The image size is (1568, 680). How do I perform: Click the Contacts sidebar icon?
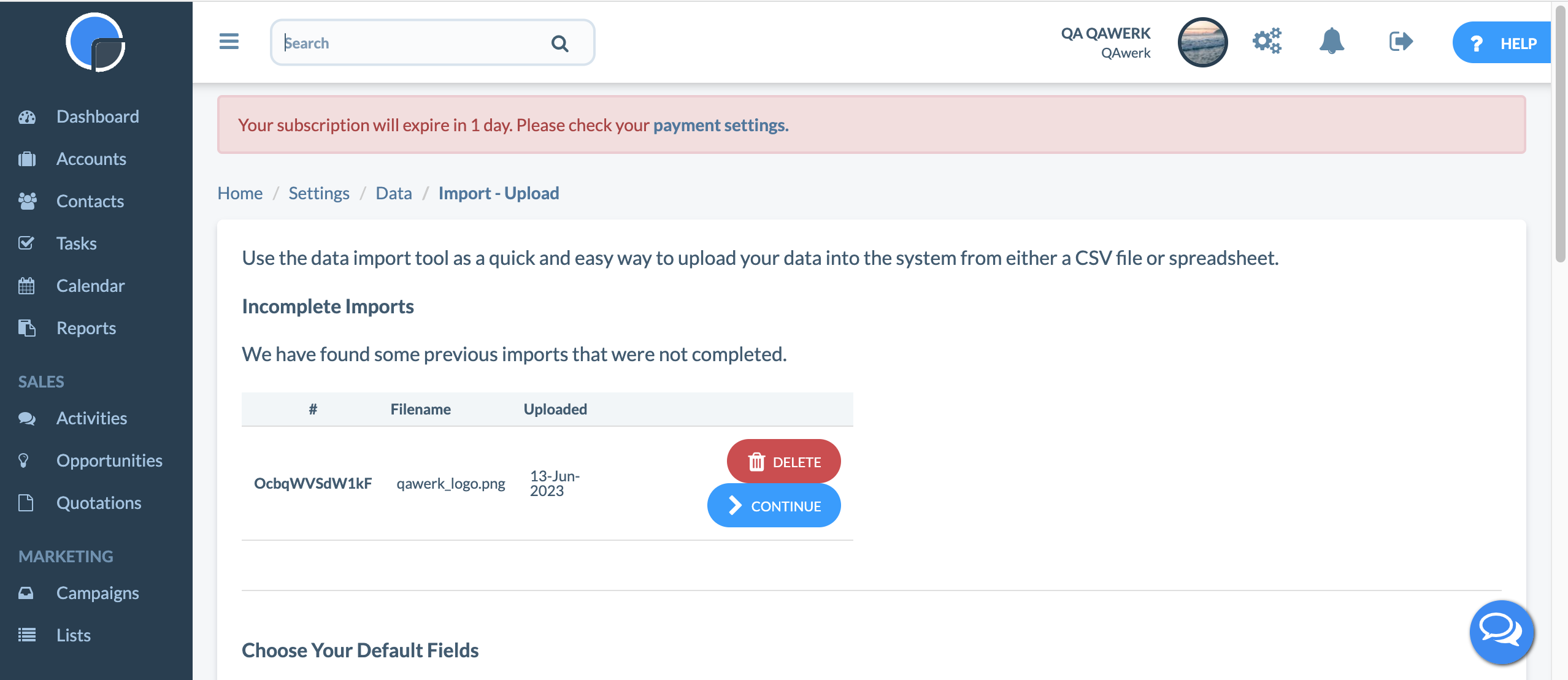pos(26,200)
